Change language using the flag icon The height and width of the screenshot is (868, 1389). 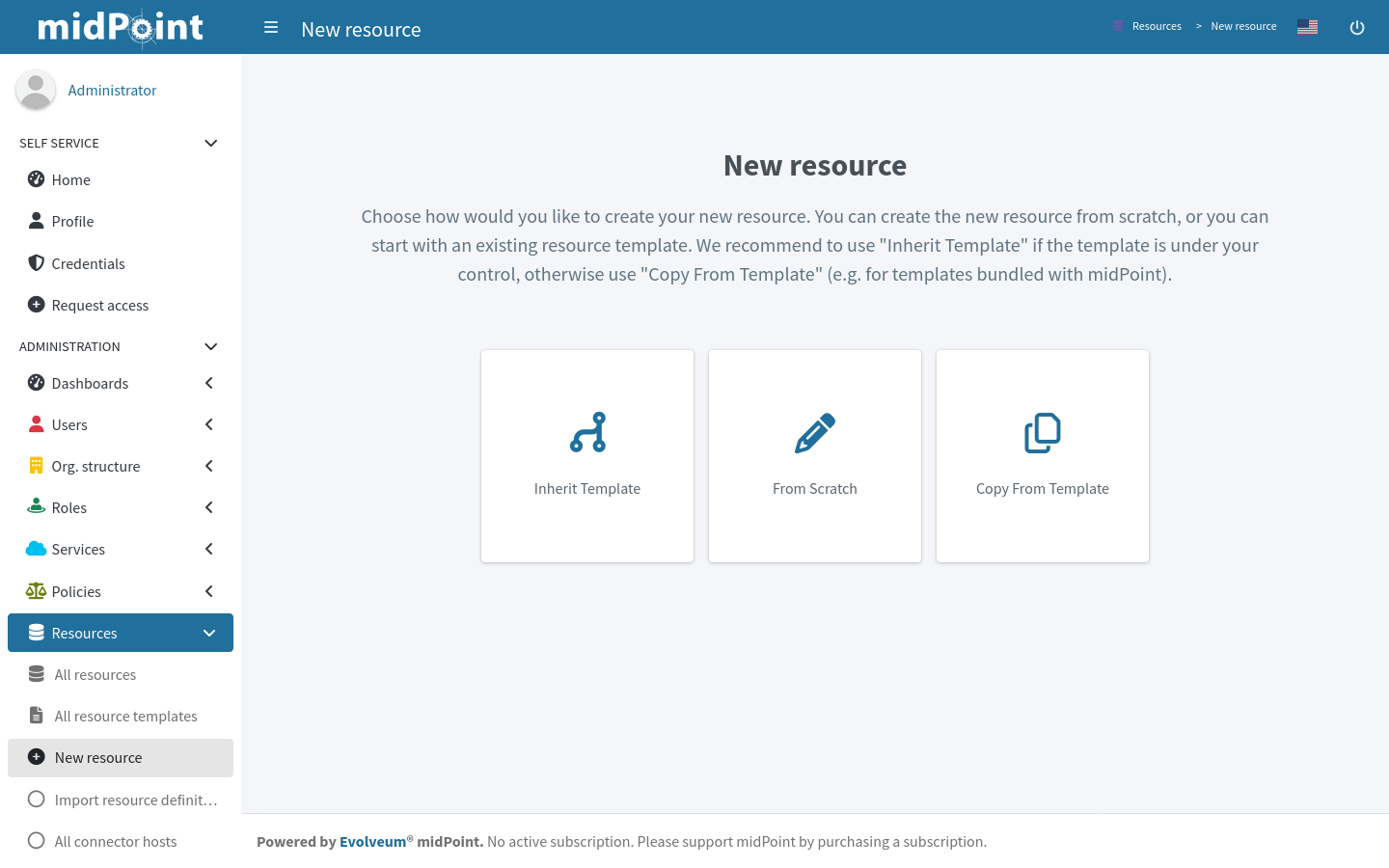1307,27
